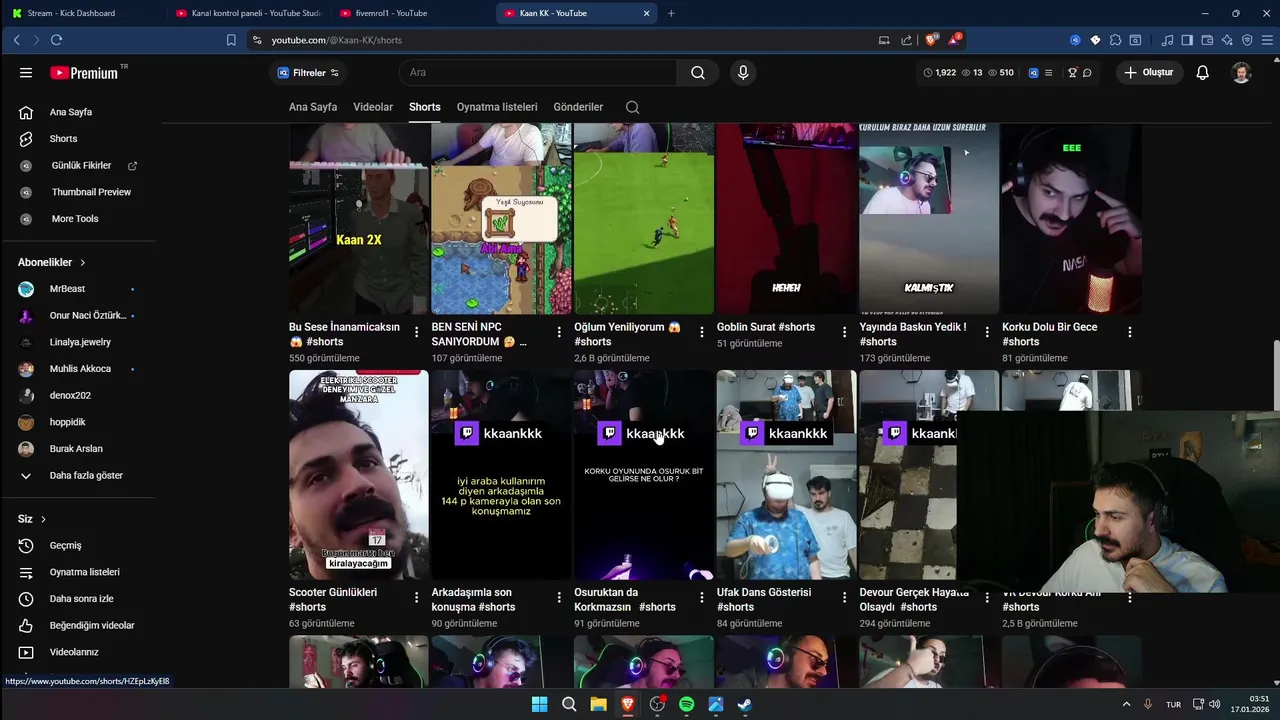
Task: Switch to Gönderiler channel tab
Action: [578, 107]
